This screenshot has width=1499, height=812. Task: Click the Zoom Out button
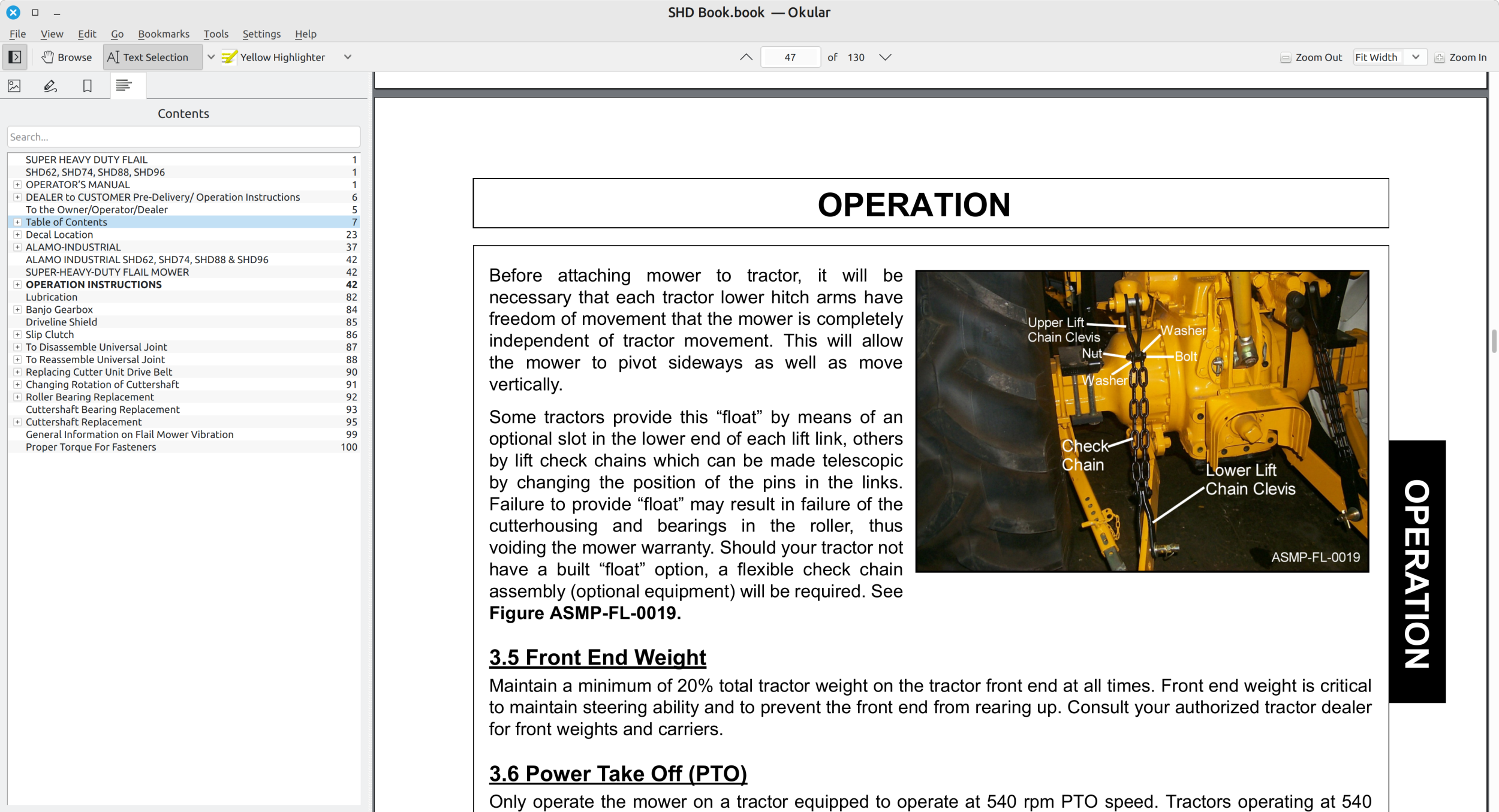pyautogui.click(x=1311, y=58)
